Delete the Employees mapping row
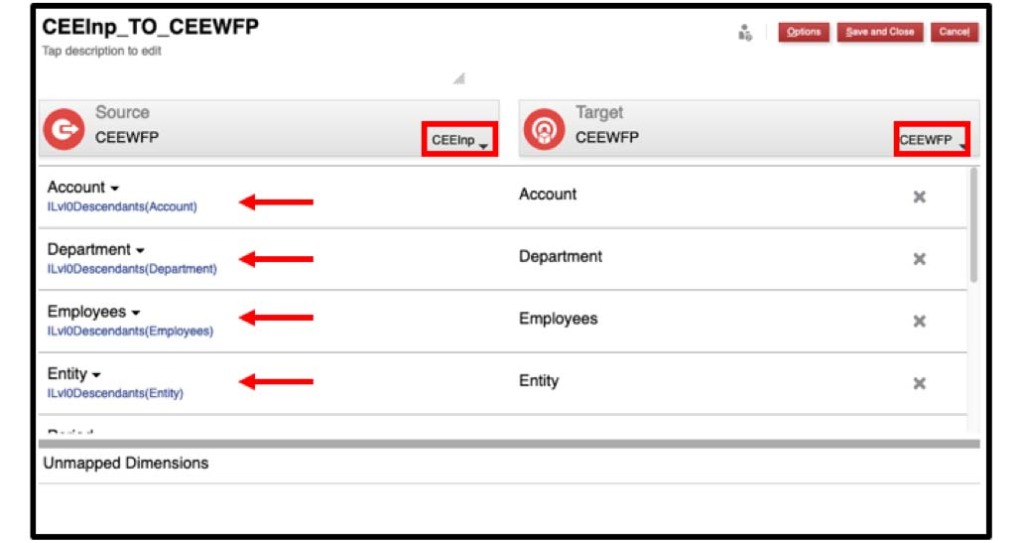This screenshot has height=543, width=1024. pos(919,321)
